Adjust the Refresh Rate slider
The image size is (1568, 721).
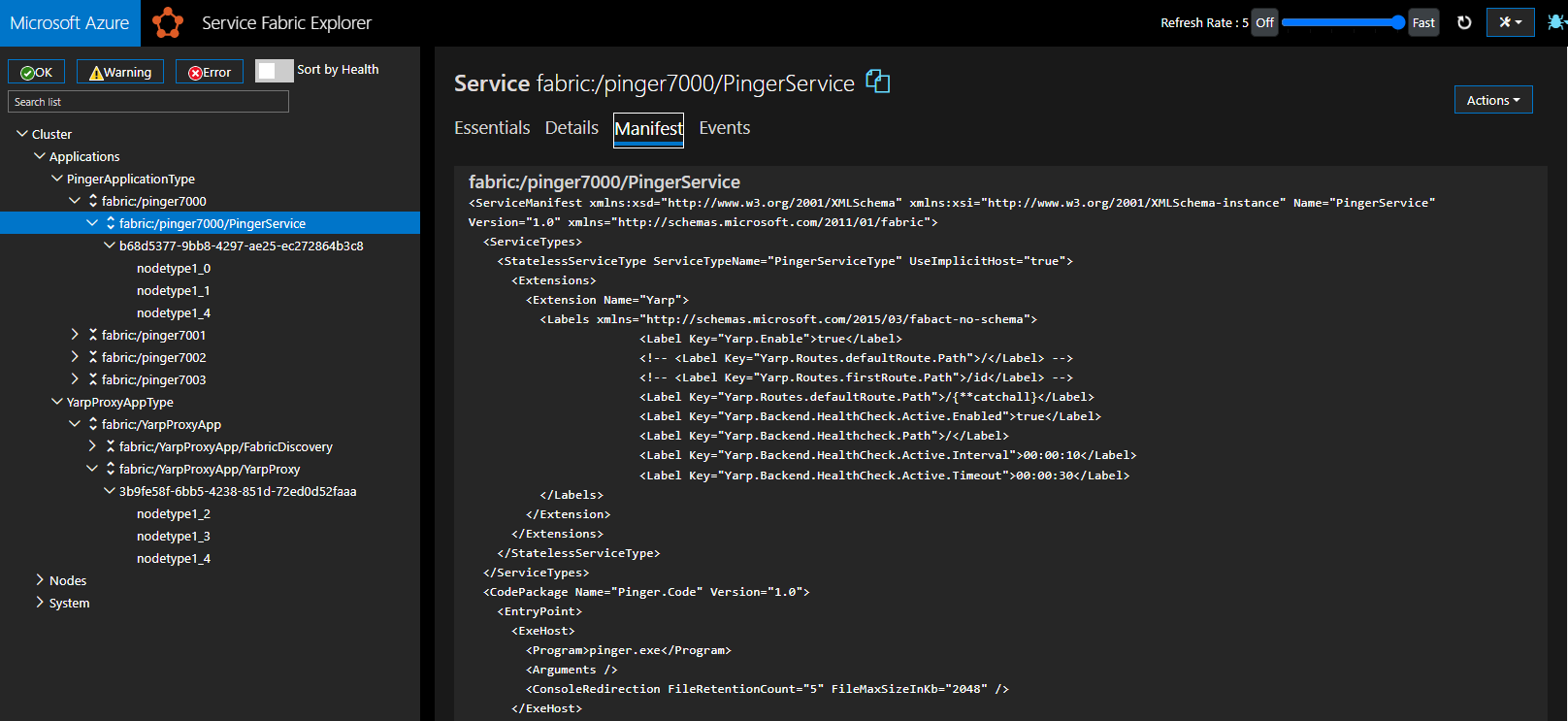click(x=1343, y=22)
